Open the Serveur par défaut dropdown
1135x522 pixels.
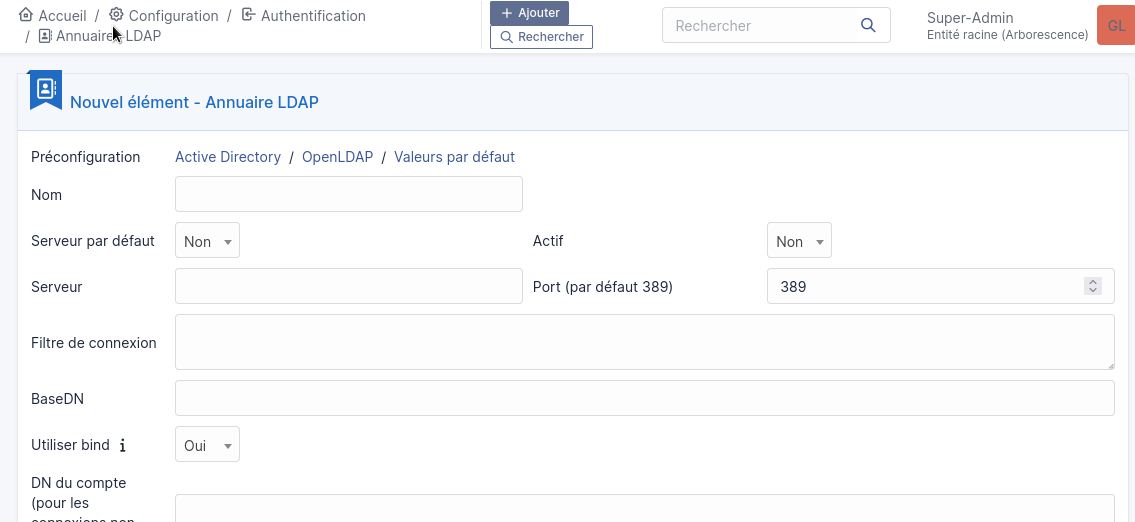pos(207,241)
